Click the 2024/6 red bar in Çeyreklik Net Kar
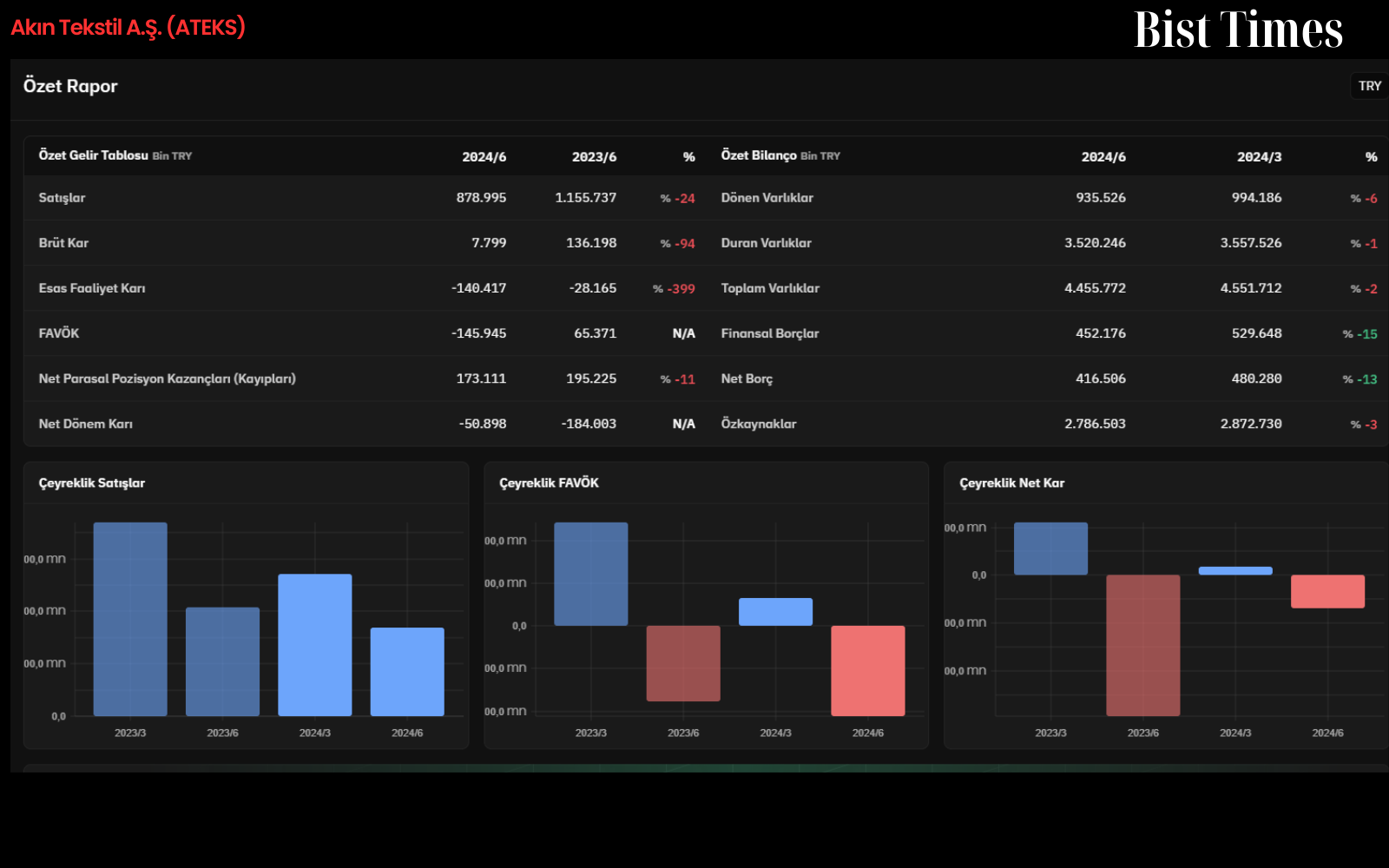 (x=1327, y=591)
